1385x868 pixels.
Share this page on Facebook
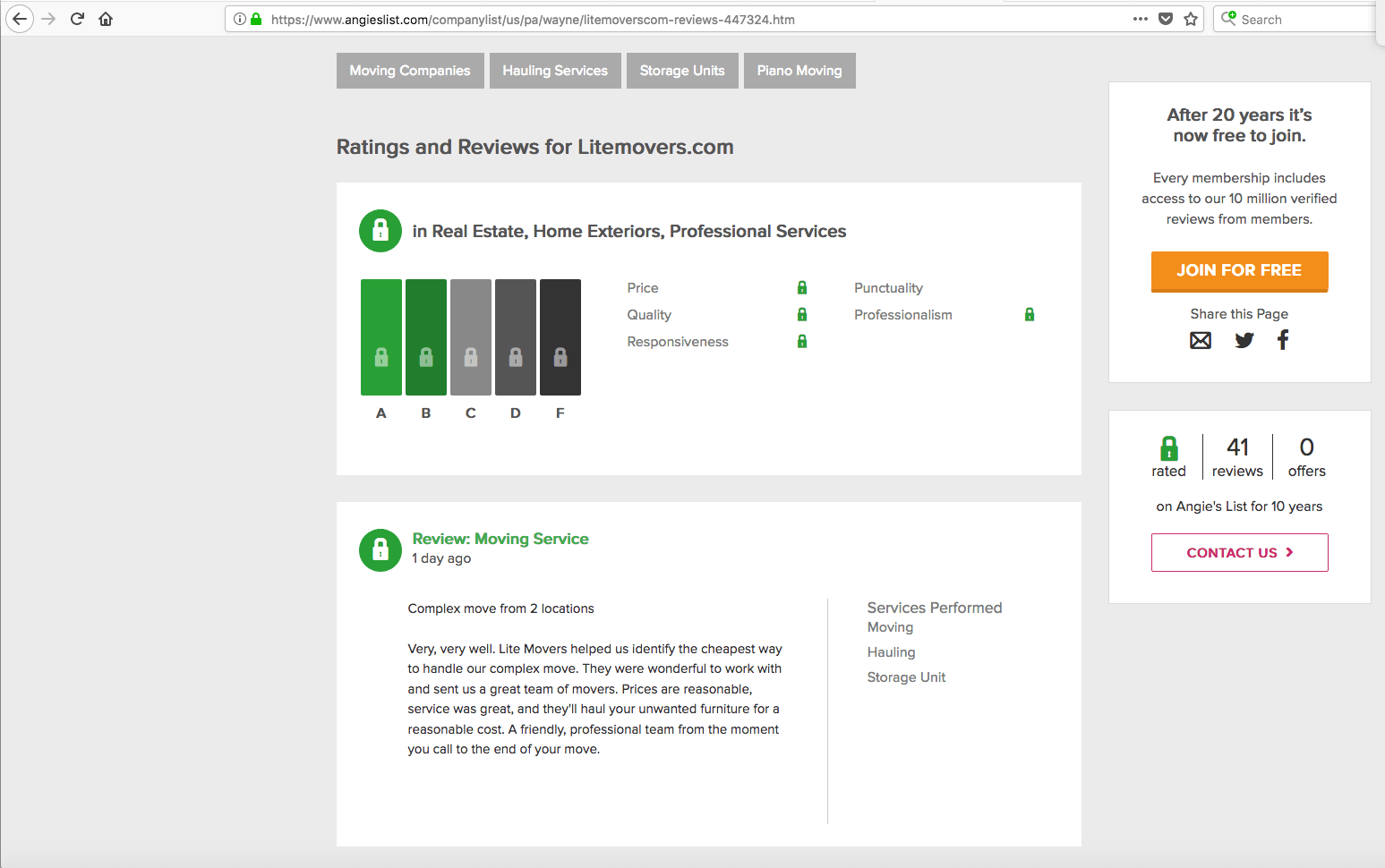[1283, 340]
